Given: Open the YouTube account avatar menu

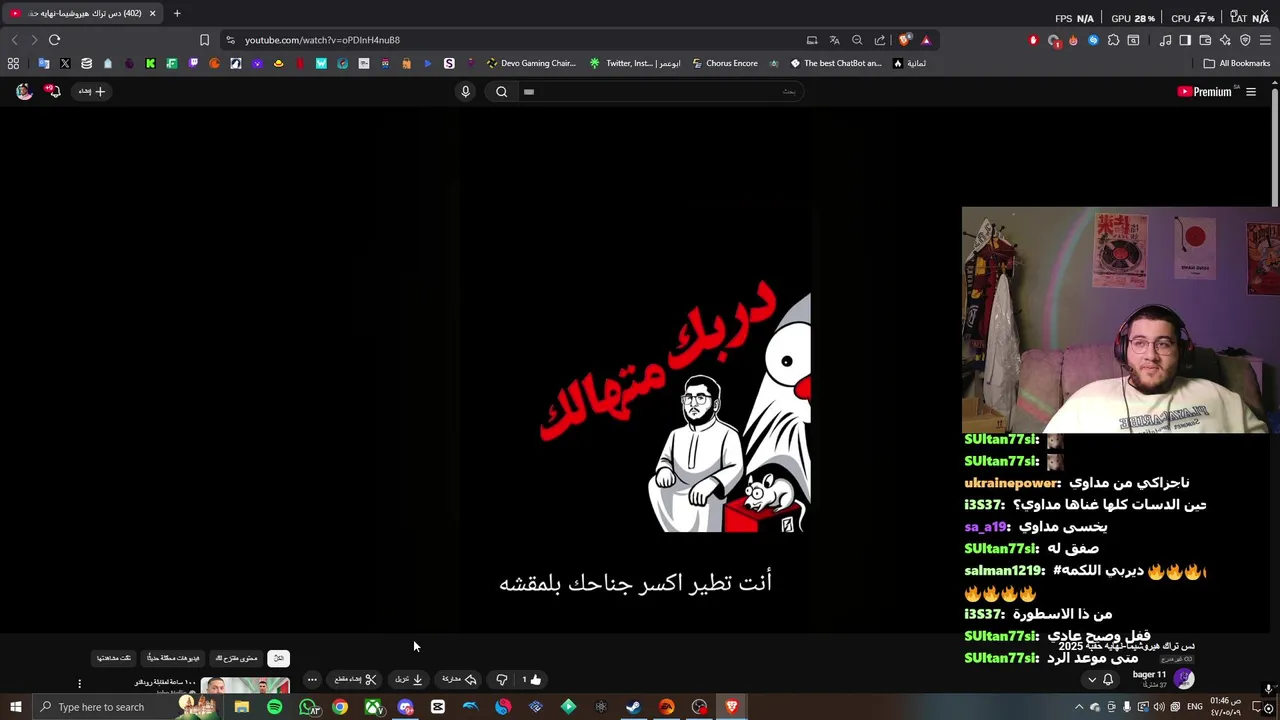Looking at the screenshot, I should 24,92.
